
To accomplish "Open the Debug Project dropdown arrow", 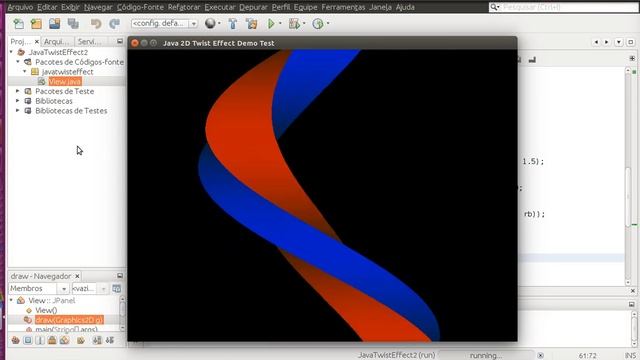I will 304,23.
